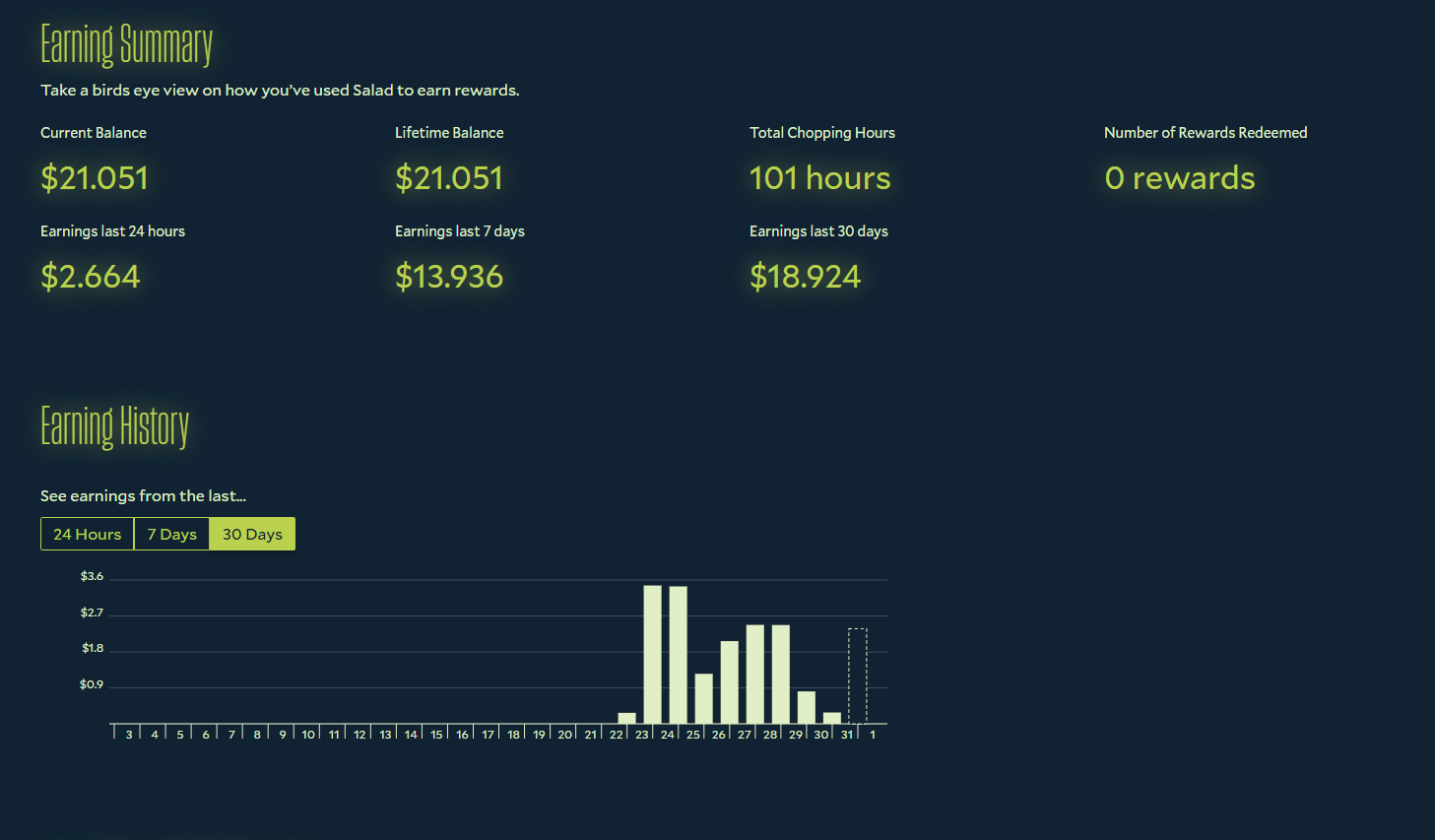
Task: Click the Earning History heading
Action: [114, 426]
